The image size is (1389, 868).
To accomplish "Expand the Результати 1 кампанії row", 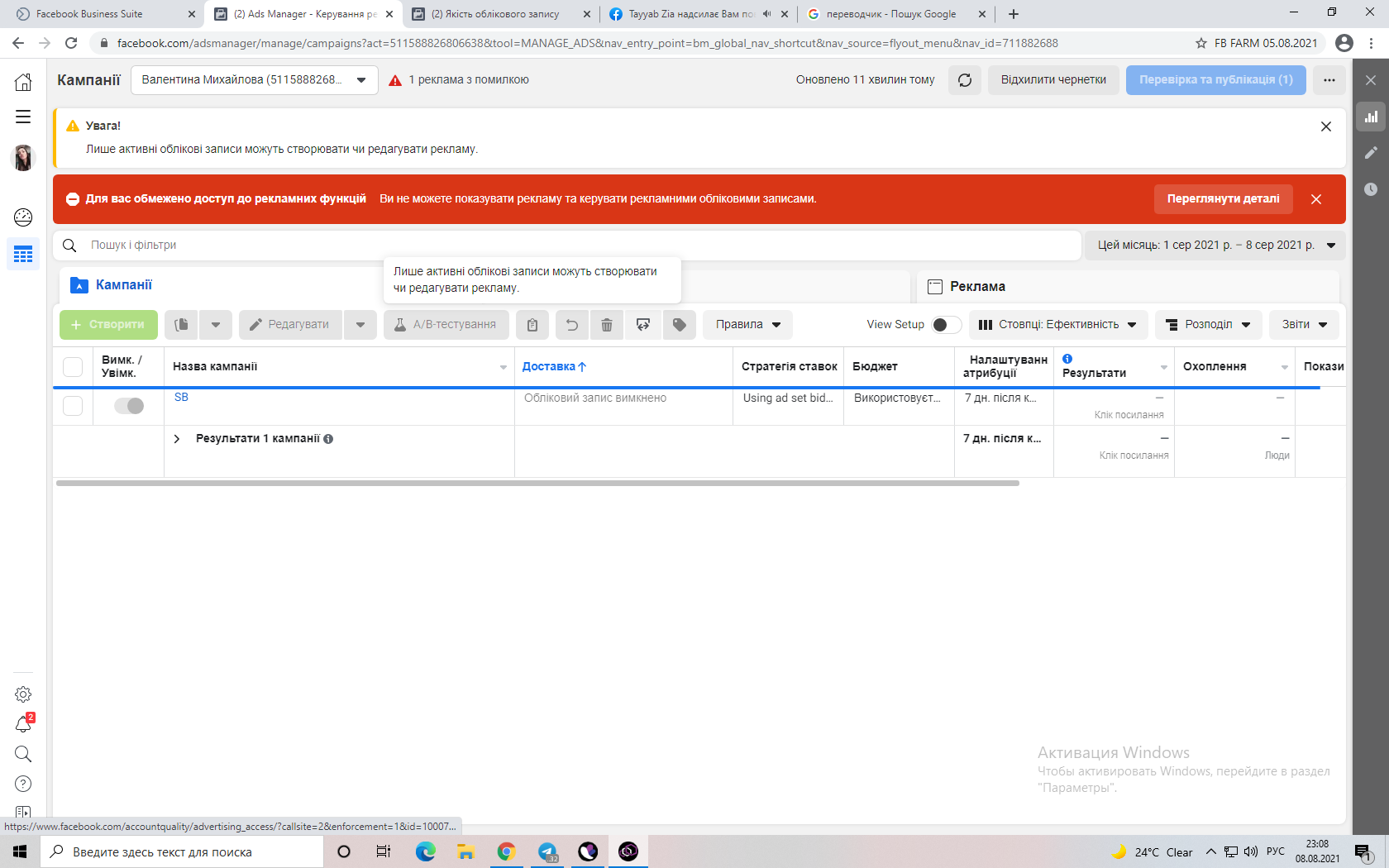I will tap(176, 439).
